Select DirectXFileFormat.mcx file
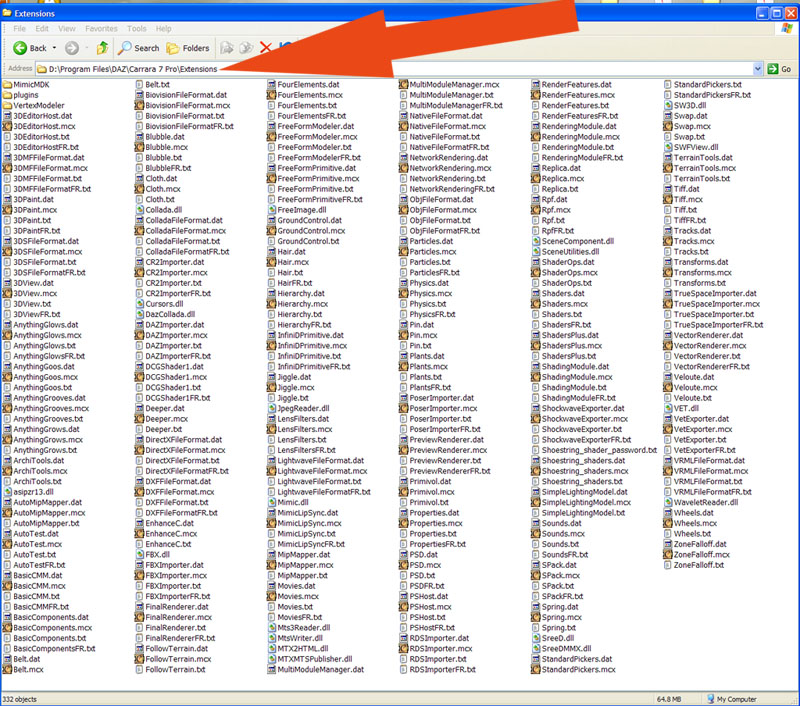This screenshot has width=800, height=706. [x=180, y=450]
